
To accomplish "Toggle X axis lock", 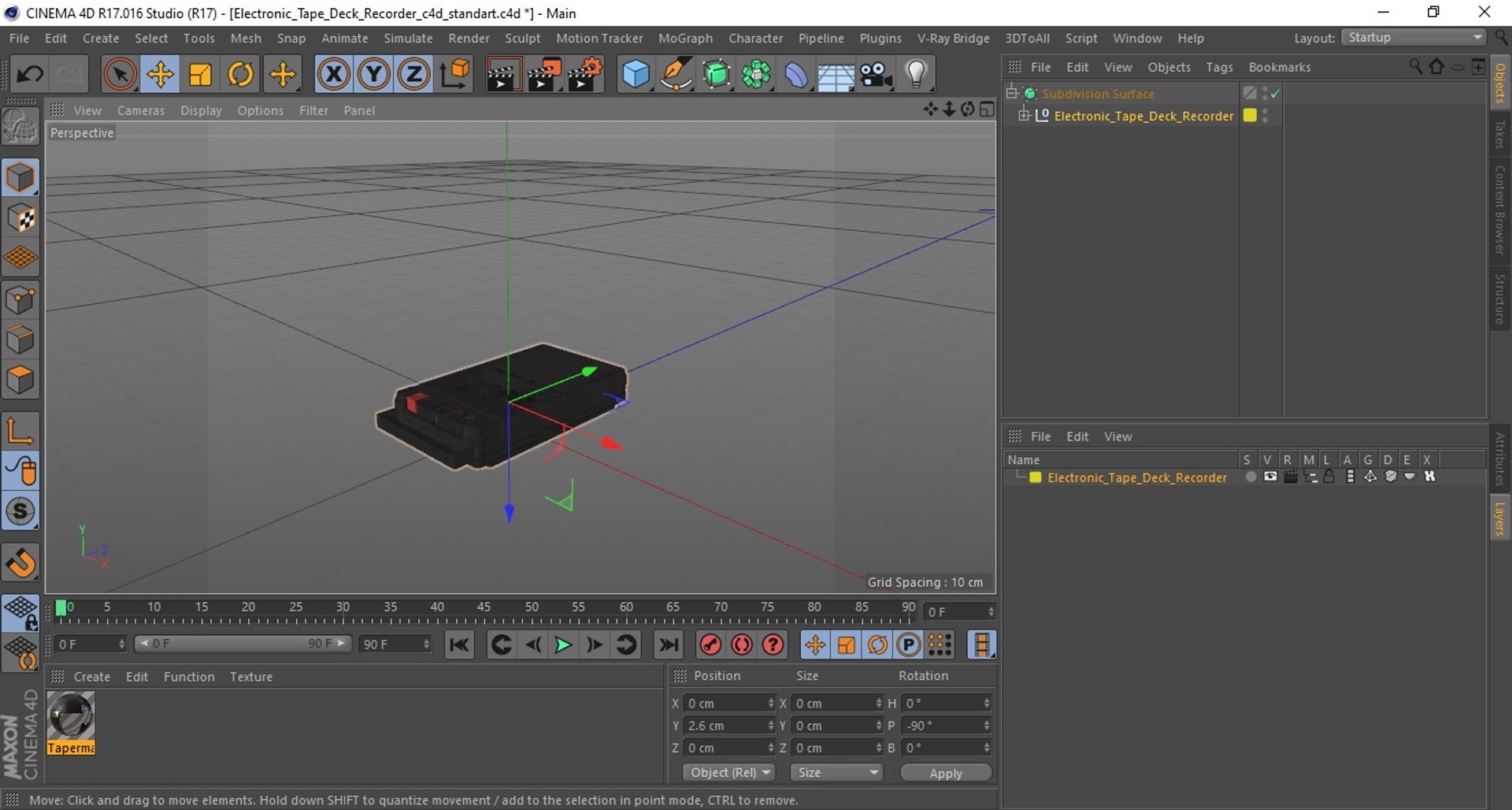I will point(334,75).
